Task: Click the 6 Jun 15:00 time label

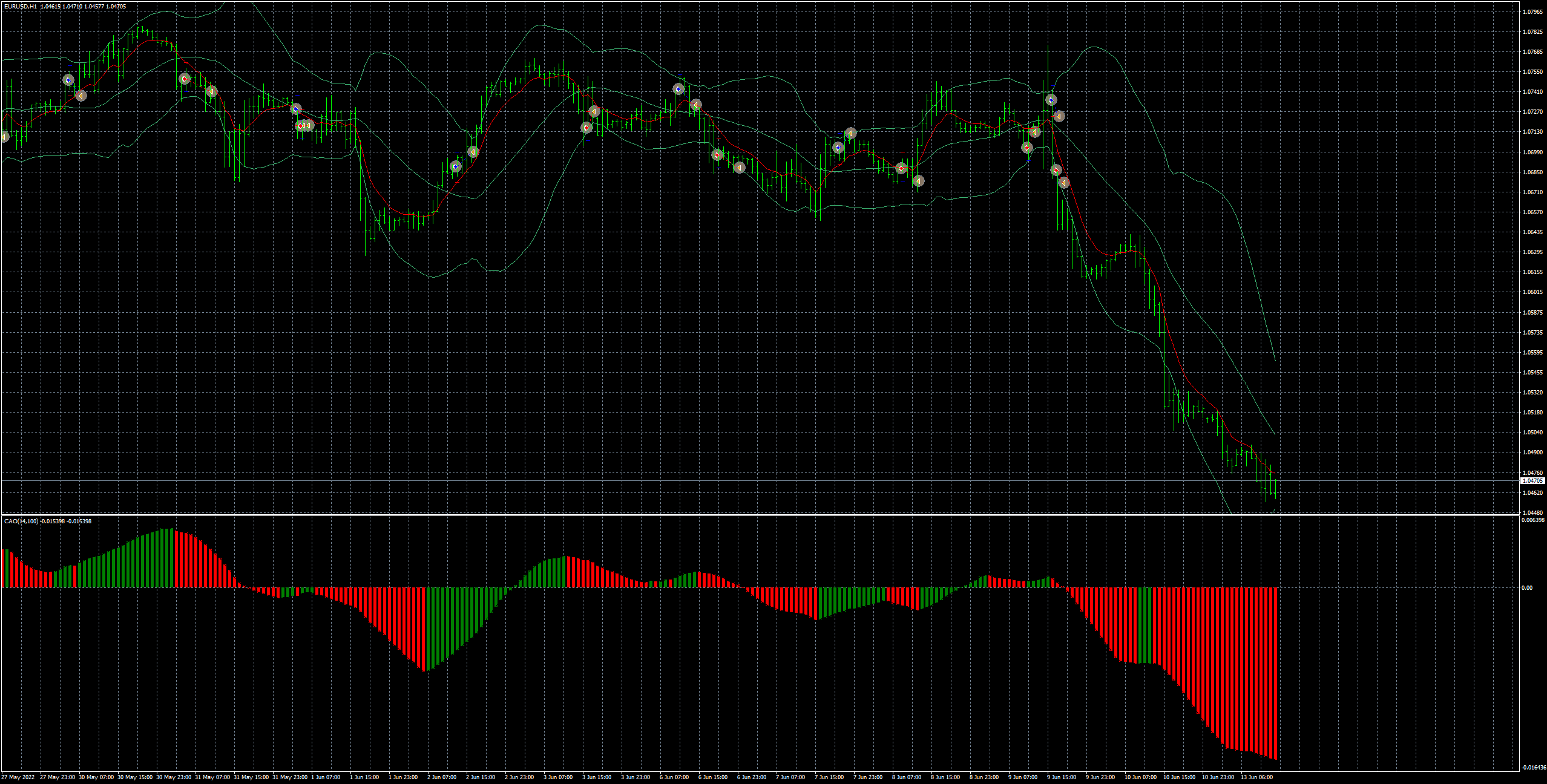Action: click(x=713, y=777)
